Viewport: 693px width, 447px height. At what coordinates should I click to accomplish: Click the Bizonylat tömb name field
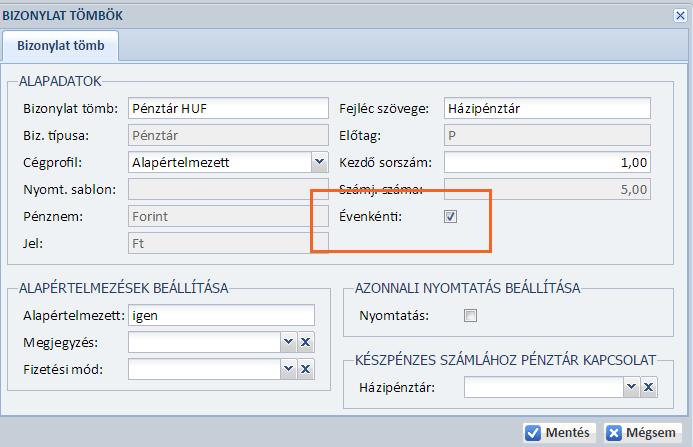[x=227, y=108]
